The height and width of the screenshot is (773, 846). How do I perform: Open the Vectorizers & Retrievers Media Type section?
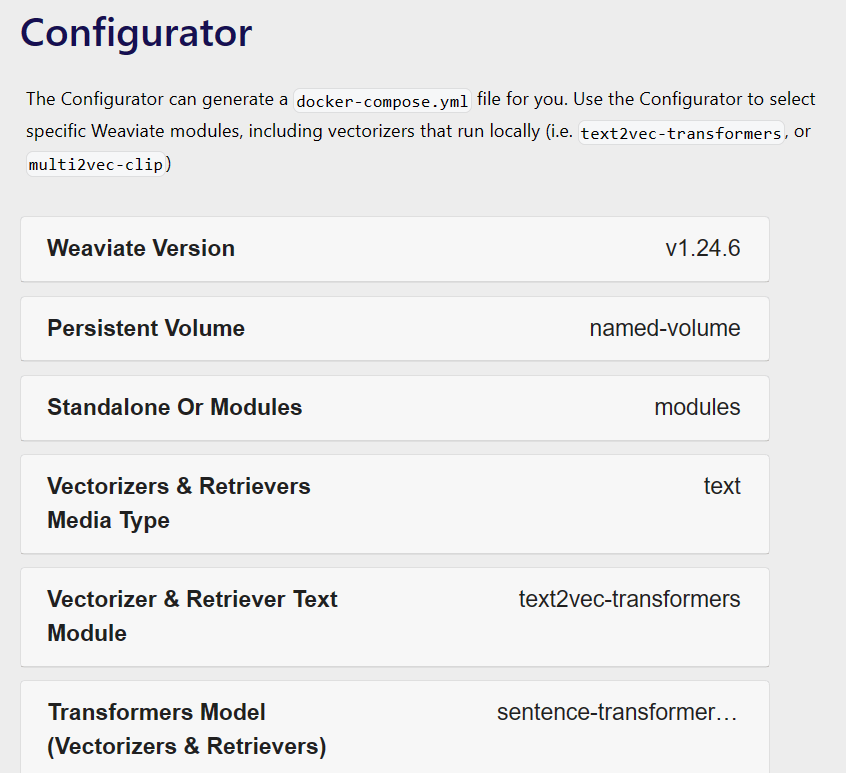[x=394, y=503]
